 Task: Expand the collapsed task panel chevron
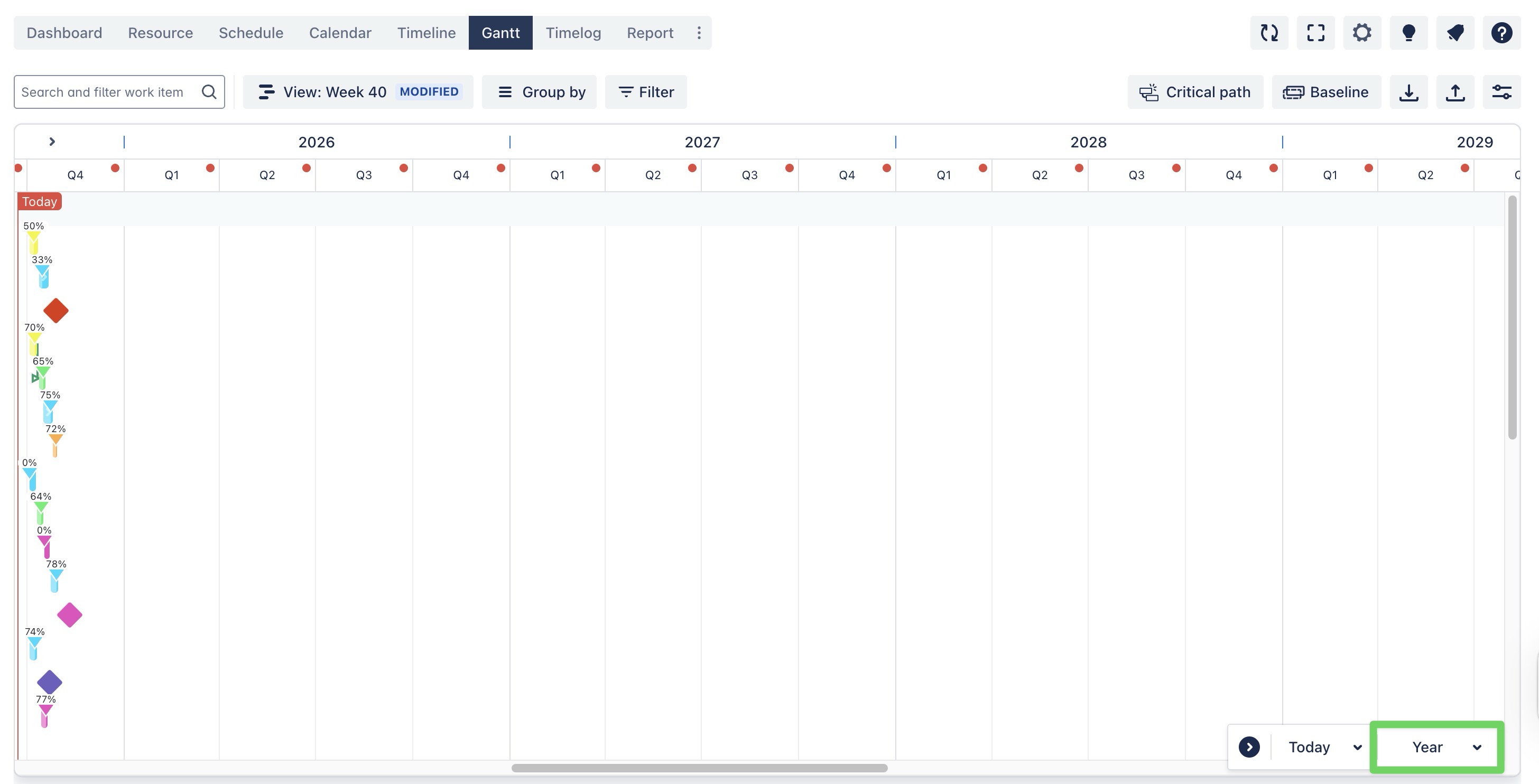click(x=52, y=142)
